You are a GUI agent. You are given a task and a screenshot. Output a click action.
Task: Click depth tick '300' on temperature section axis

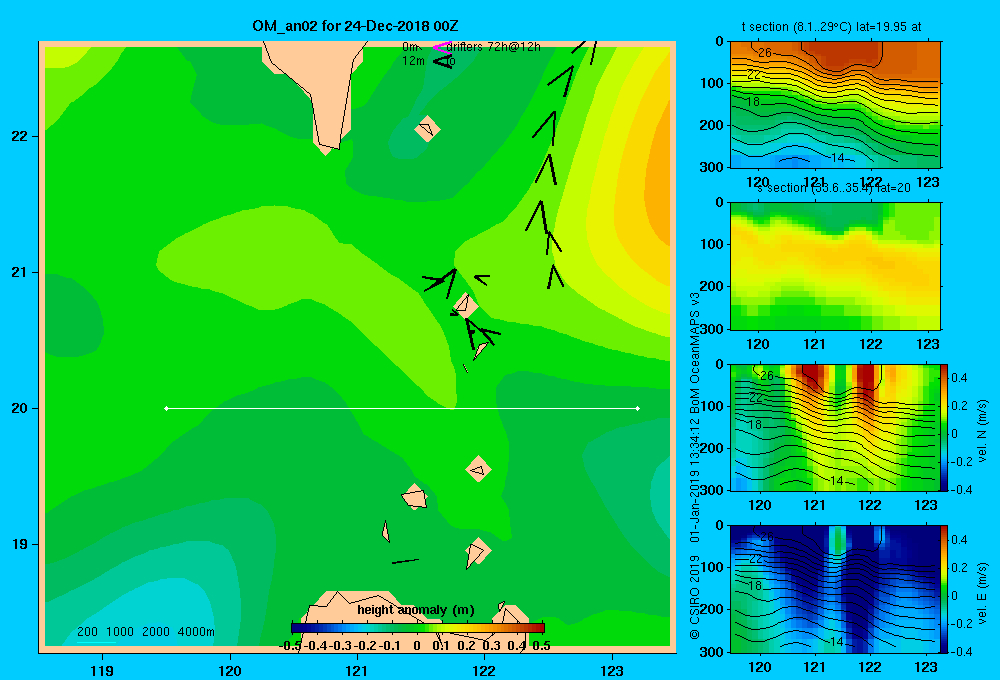coord(712,167)
